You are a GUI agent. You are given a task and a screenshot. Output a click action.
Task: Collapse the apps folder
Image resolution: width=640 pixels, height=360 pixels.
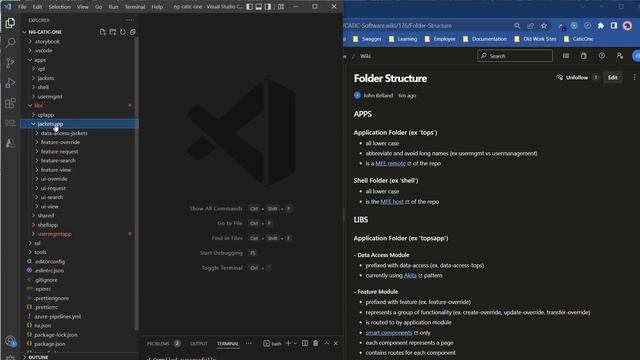(80, 60)
